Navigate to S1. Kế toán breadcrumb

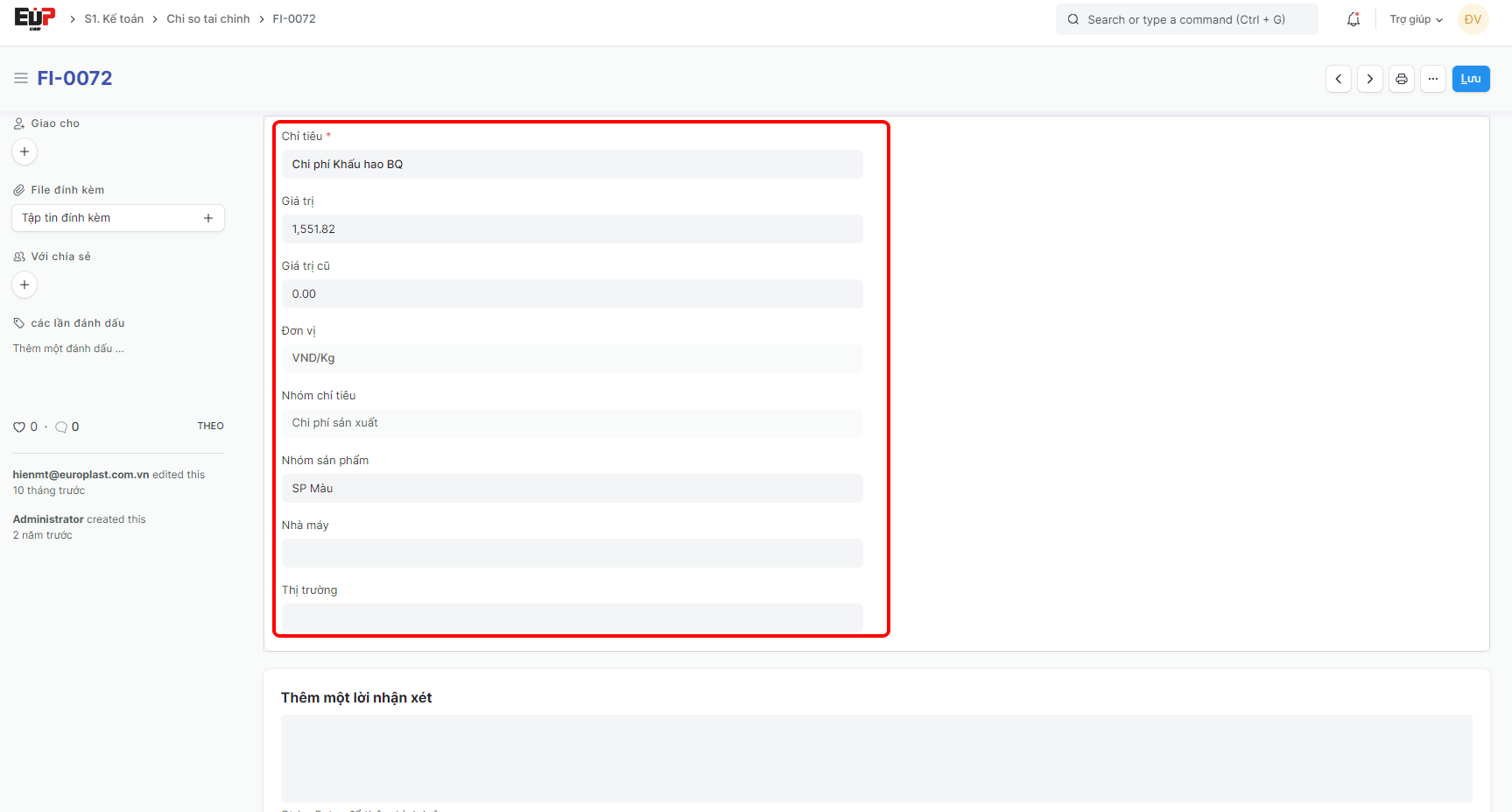pyautogui.click(x=114, y=19)
